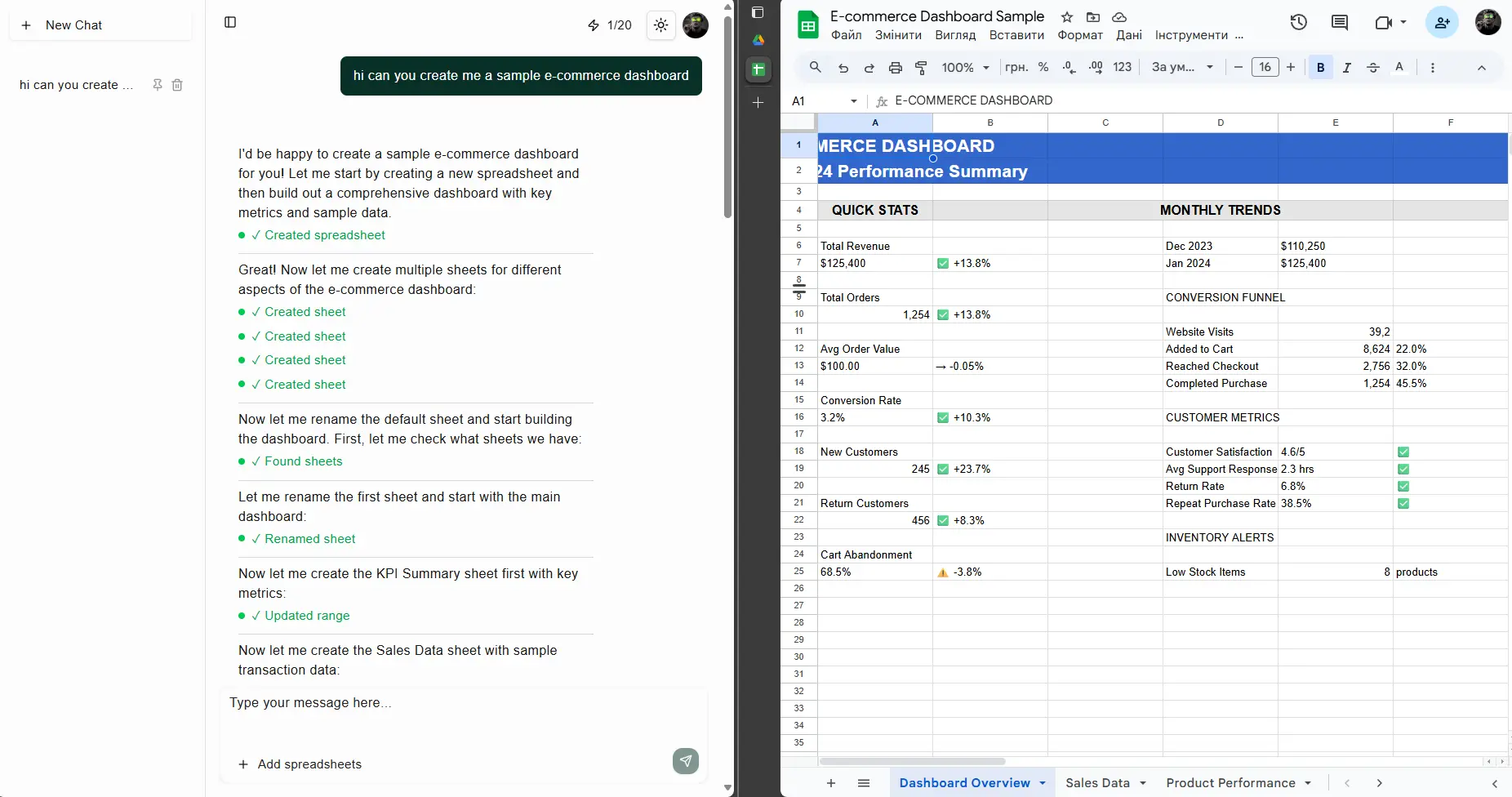Open version history clock icon
This screenshot has width=1512, height=797.
pyautogui.click(x=1298, y=23)
